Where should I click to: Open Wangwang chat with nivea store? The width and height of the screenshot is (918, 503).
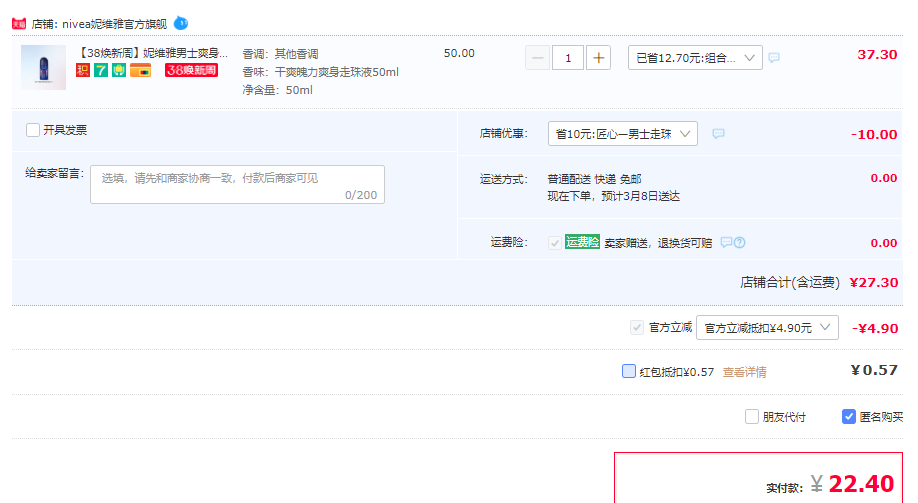[x=181, y=23]
